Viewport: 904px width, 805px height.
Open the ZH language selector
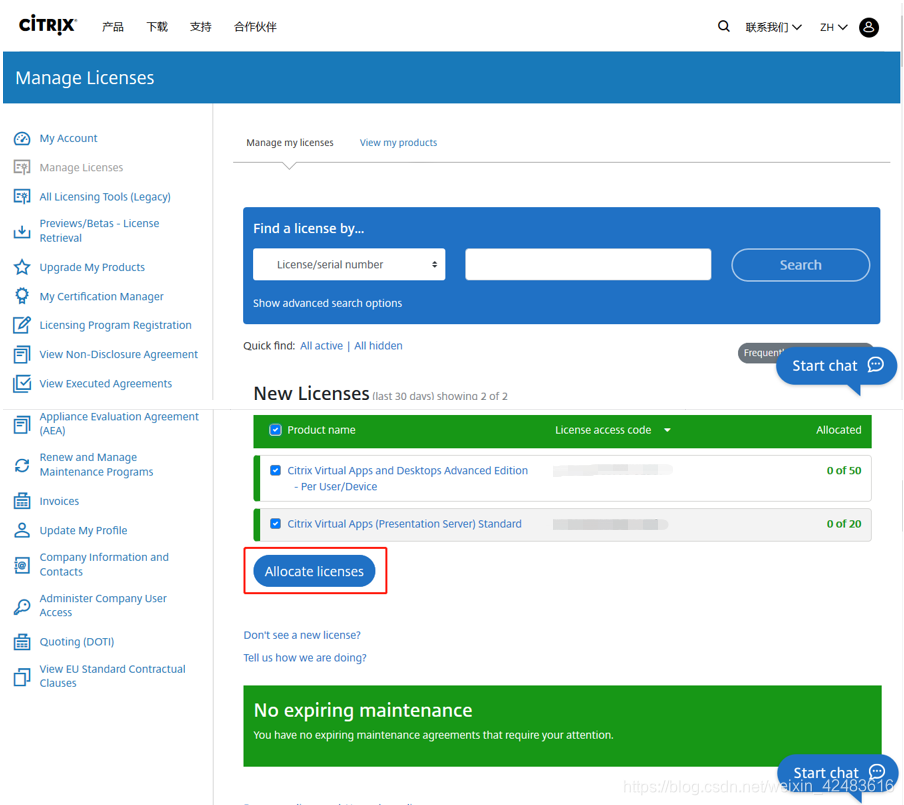click(834, 27)
